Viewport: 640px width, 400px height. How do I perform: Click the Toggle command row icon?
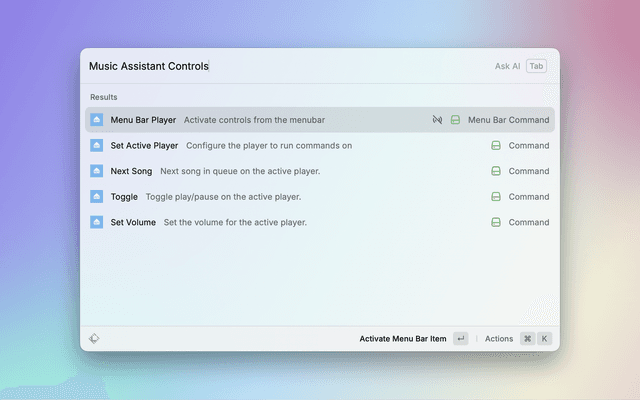tap(97, 197)
